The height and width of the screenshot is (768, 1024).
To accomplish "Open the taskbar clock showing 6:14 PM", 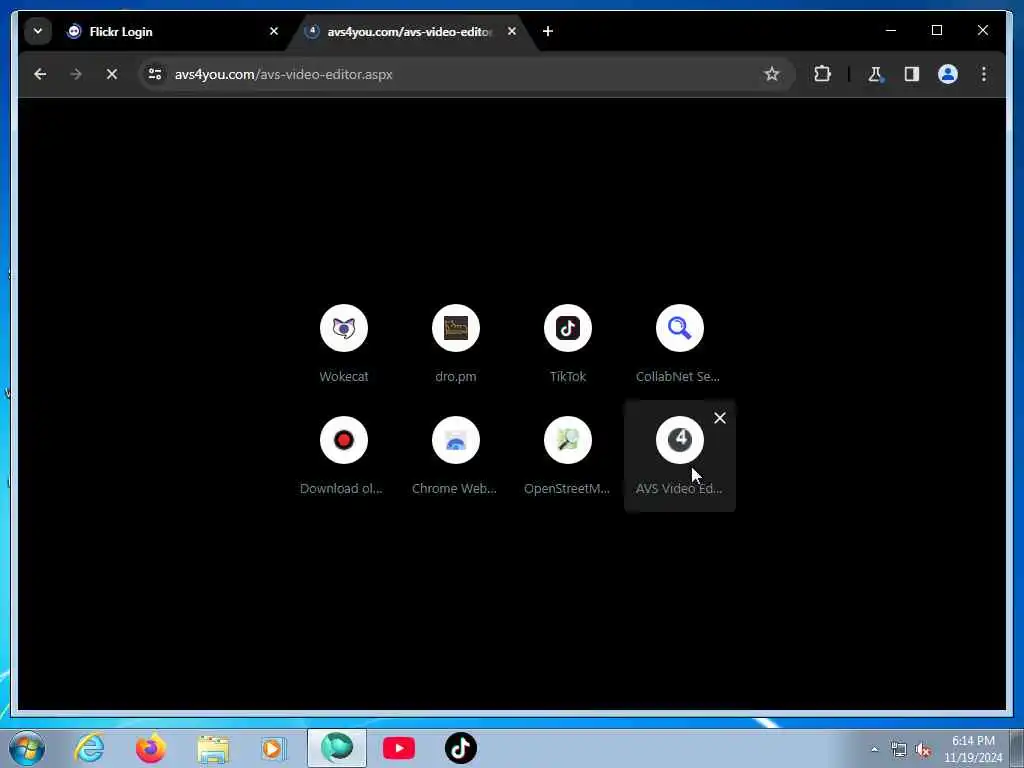I will [973, 749].
